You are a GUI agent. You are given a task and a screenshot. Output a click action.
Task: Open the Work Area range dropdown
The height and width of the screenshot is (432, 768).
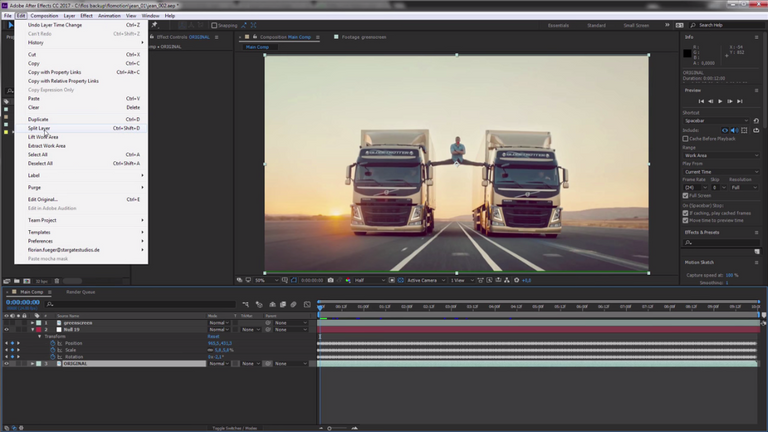click(721, 155)
